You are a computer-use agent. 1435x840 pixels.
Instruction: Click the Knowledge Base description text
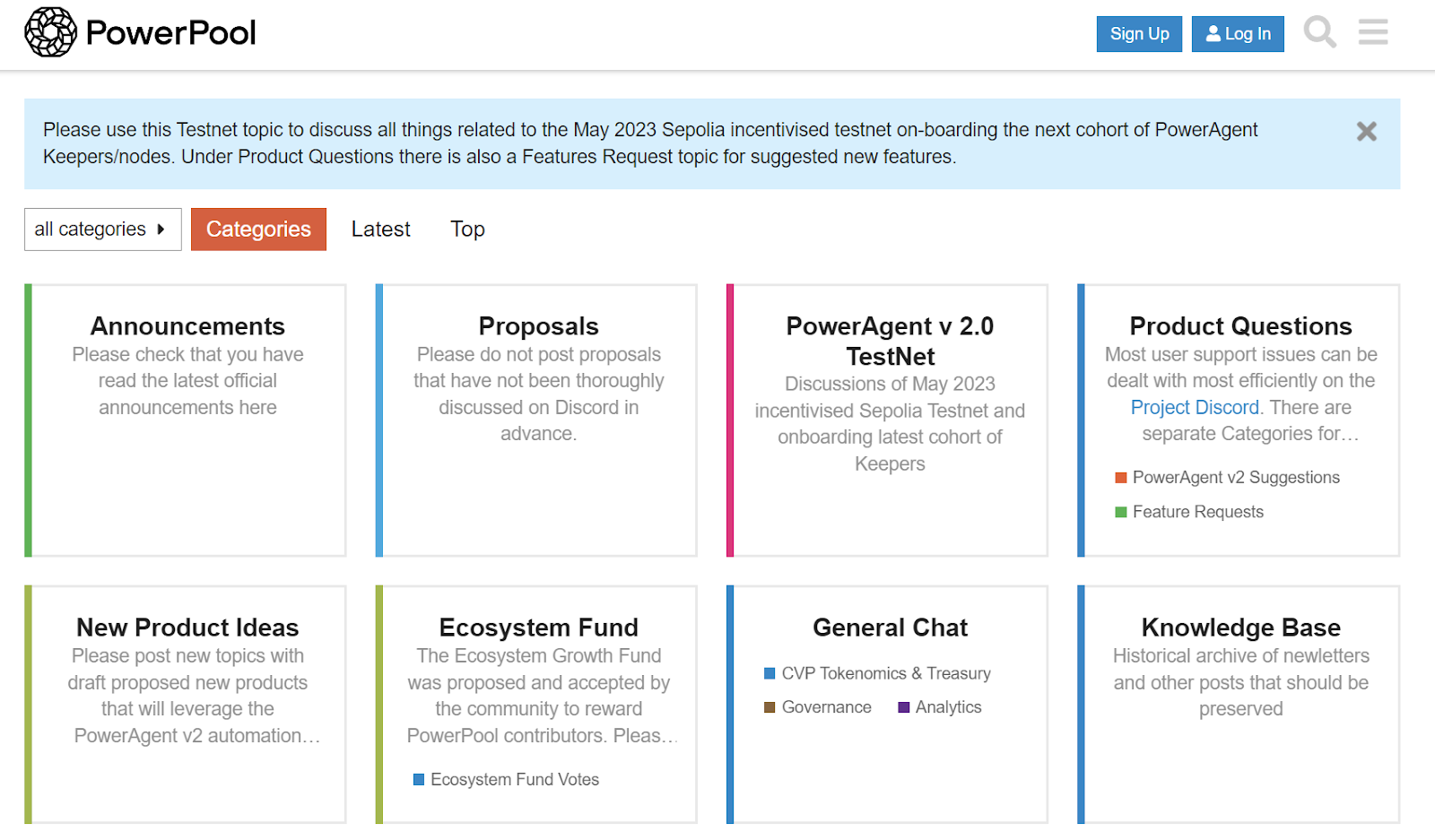coord(1240,682)
